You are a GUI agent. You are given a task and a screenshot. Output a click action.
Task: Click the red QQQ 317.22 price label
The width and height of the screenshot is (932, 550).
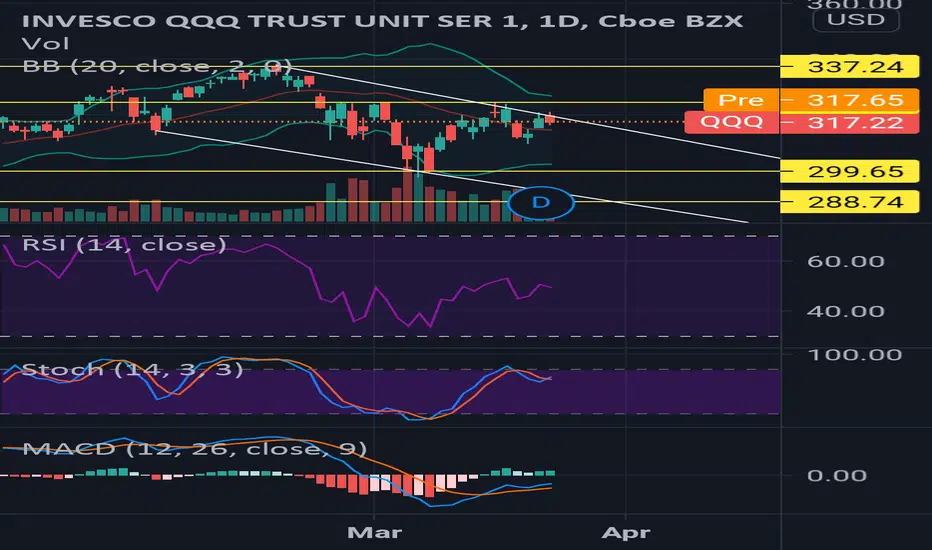(802, 122)
